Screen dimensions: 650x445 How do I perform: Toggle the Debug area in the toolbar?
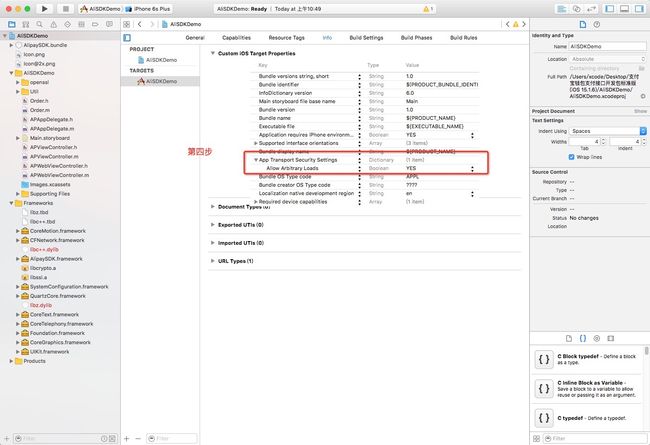click(x=625, y=9)
